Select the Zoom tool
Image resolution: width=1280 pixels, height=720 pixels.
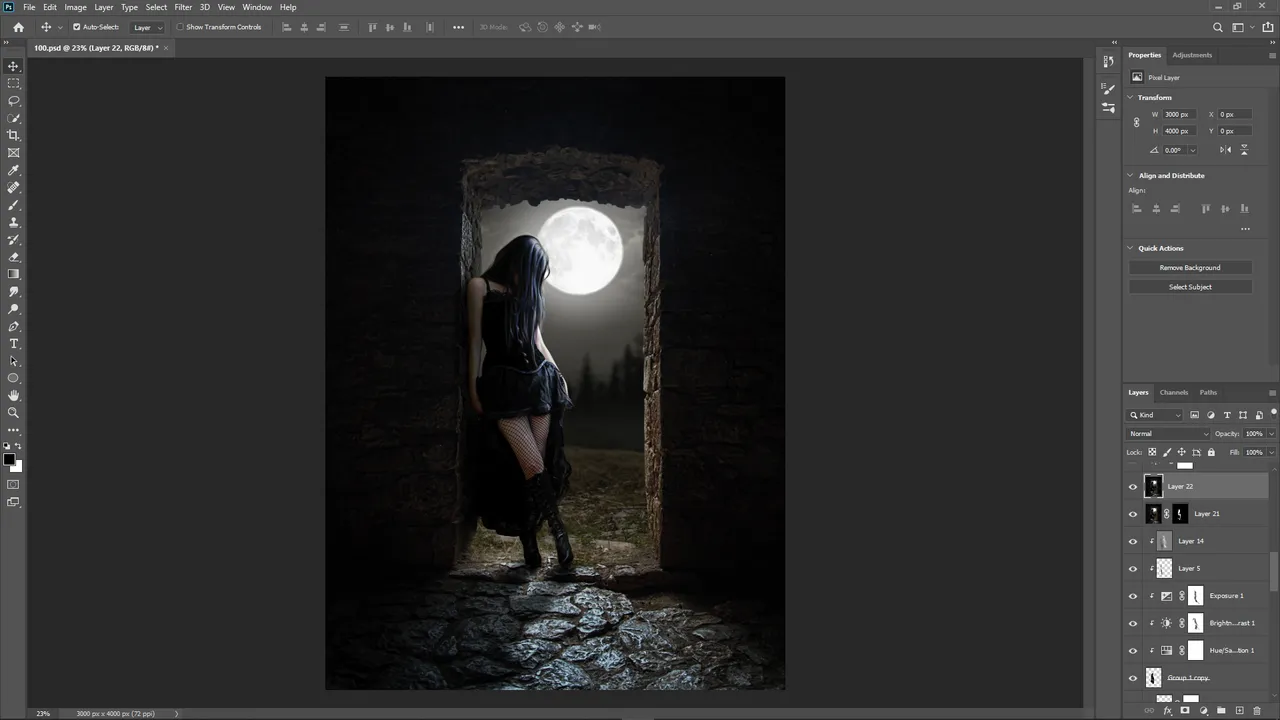(13, 412)
